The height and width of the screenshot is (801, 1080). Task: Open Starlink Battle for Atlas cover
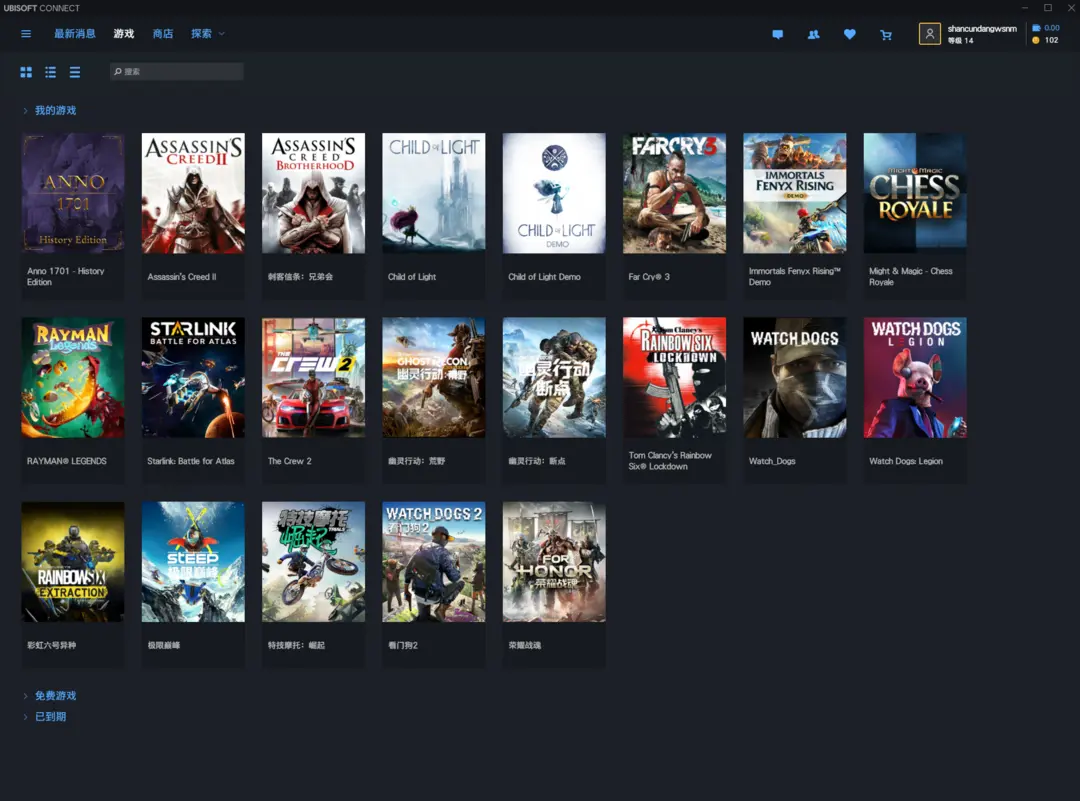tap(194, 377)
